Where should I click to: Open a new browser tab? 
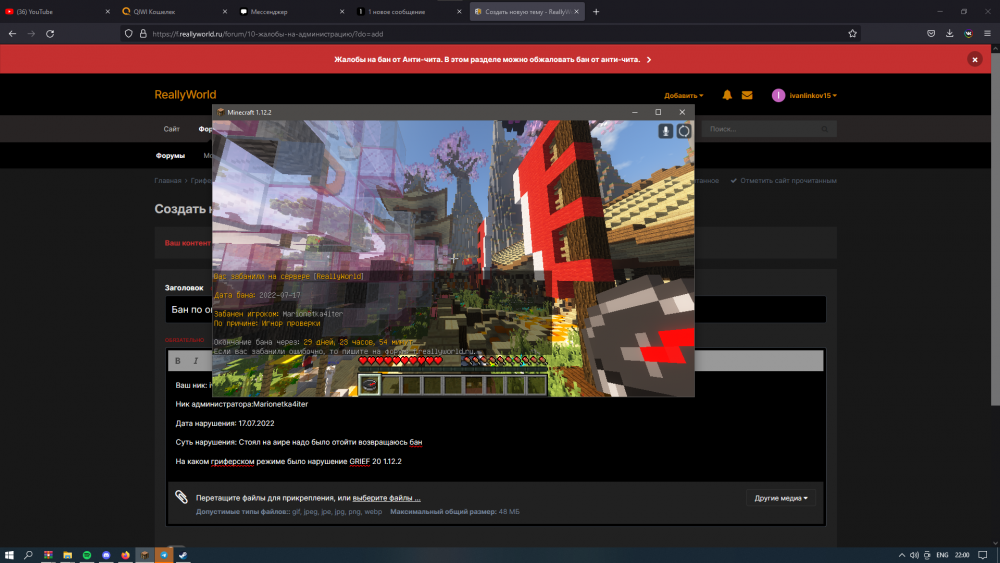[x=596, y=11]
